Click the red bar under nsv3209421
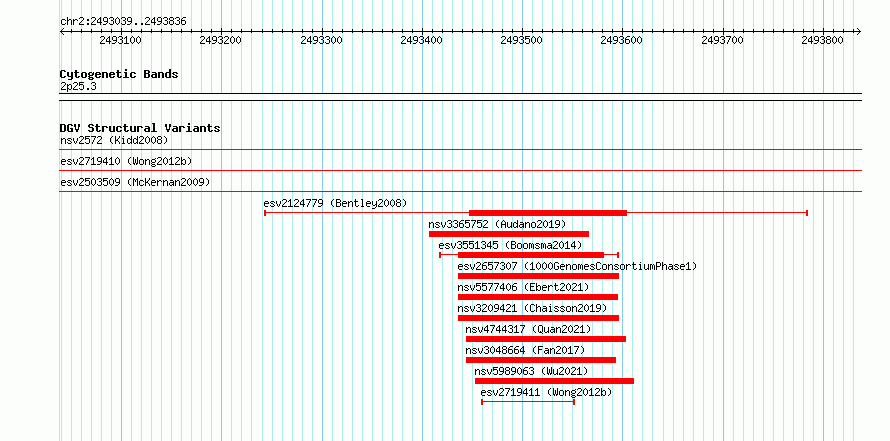890x441 pixels. coord(538,318)
